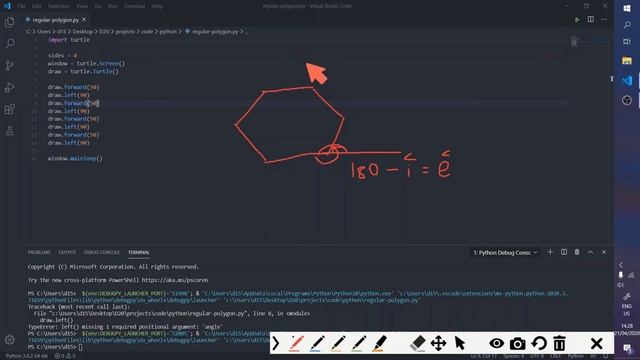Create a new terminal with plus icon
The height and width of the screenshot is (360, 640).
(550, 252)
